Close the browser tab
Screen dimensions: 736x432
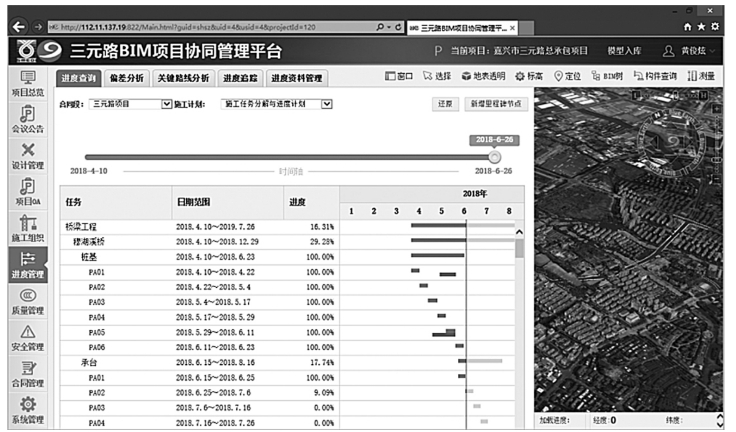click(513, 28)
